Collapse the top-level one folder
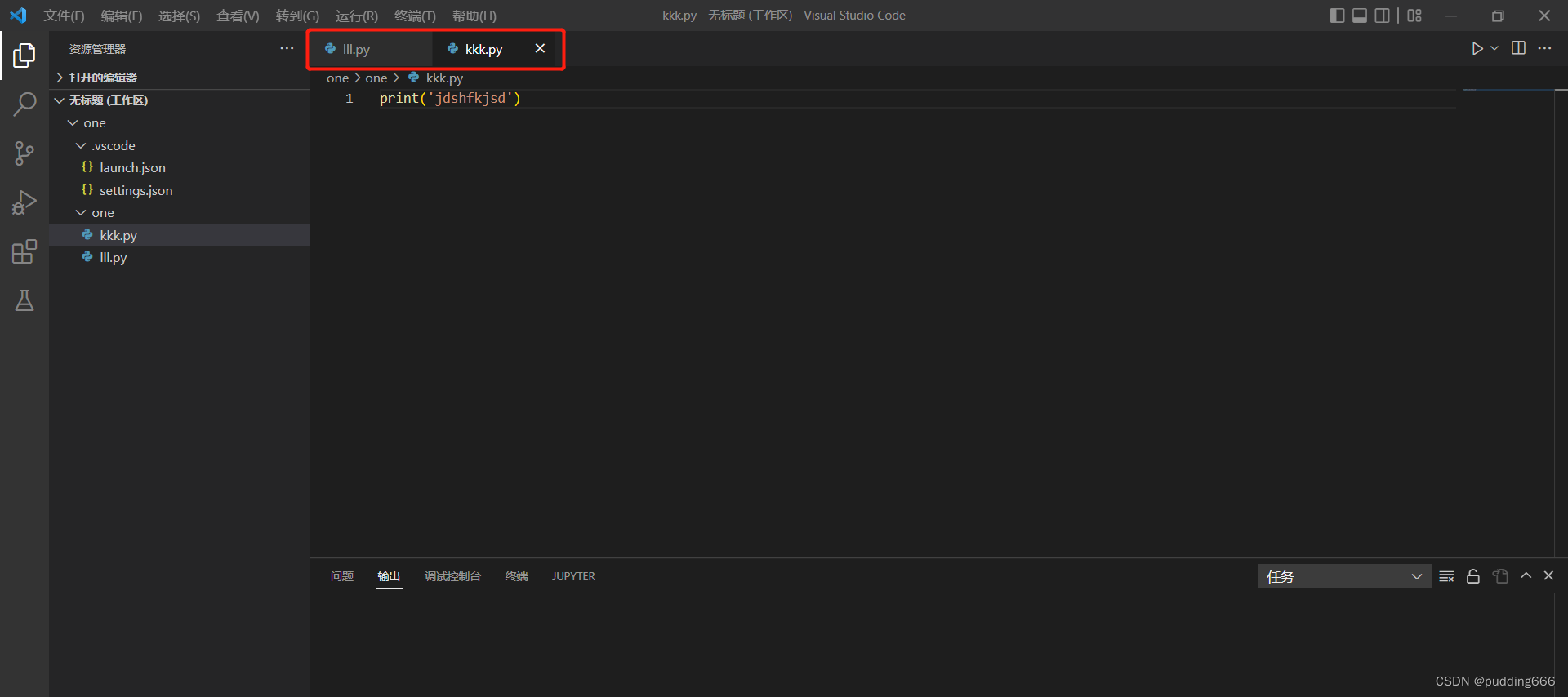1568x697 pixels. [180, 123]
